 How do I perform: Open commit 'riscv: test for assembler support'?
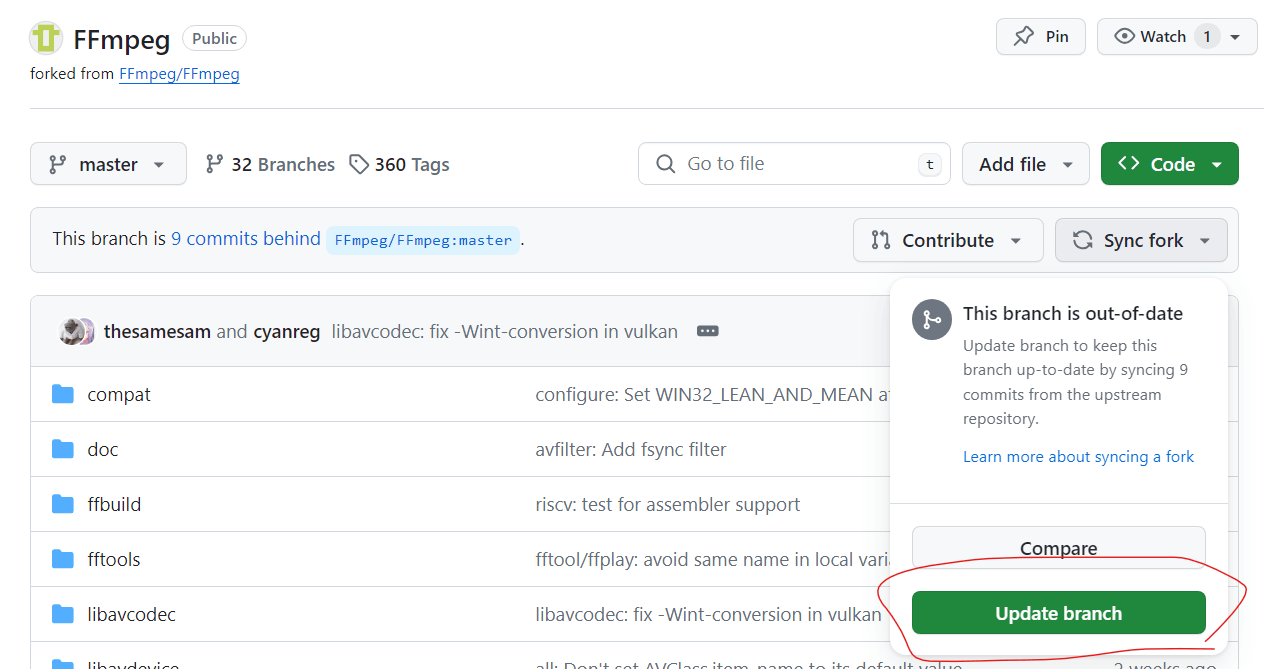click(668, 504)
